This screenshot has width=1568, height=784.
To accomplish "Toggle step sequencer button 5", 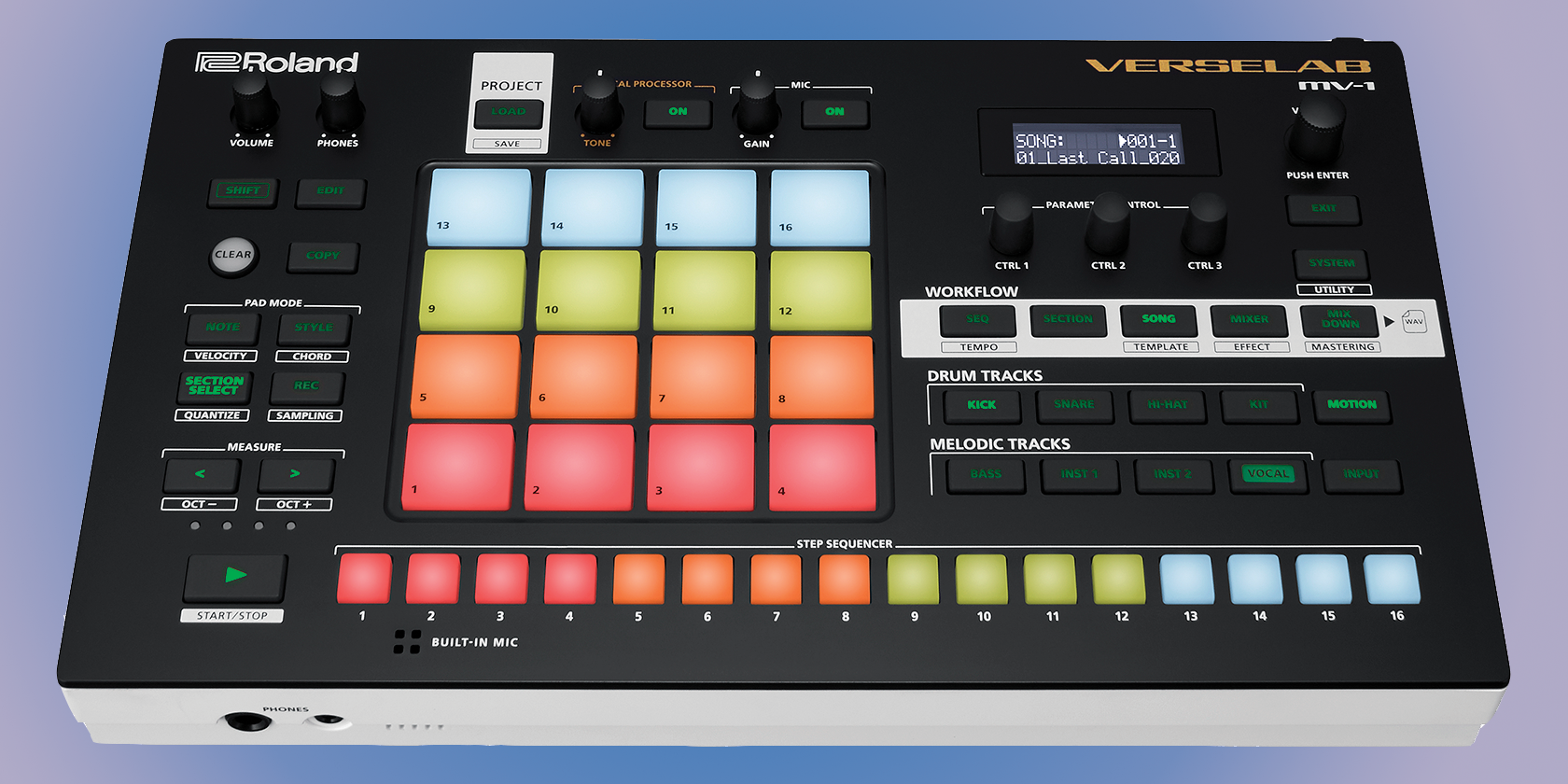I will (638, 579).
